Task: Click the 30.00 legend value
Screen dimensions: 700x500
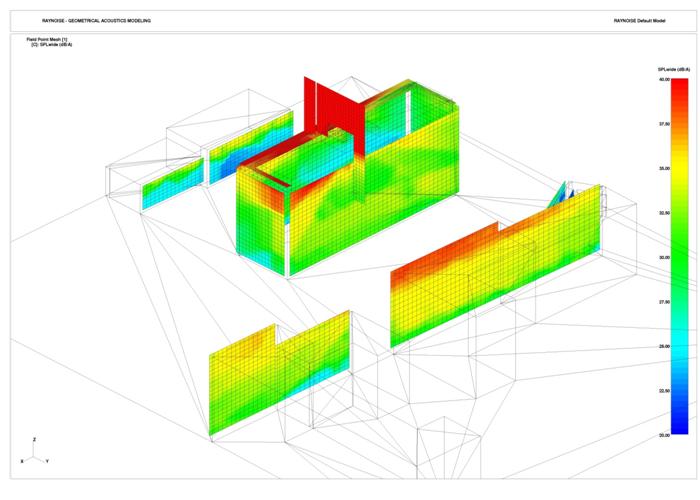Action: pyautogui.click(x=664, y=257)
